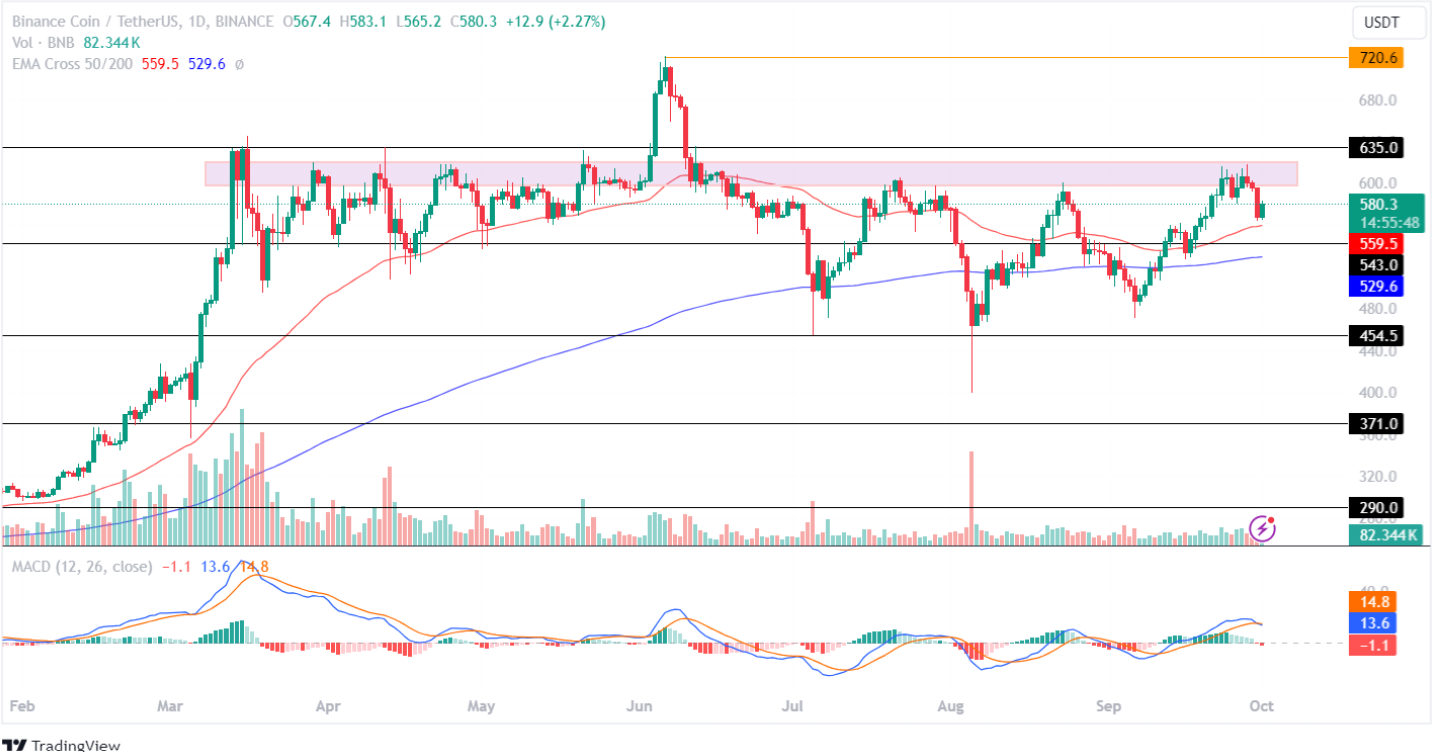Click the 480.0 price scale label
Image resolution: width=1433 pixels, height=752 pixels.
coord(1376,309)
